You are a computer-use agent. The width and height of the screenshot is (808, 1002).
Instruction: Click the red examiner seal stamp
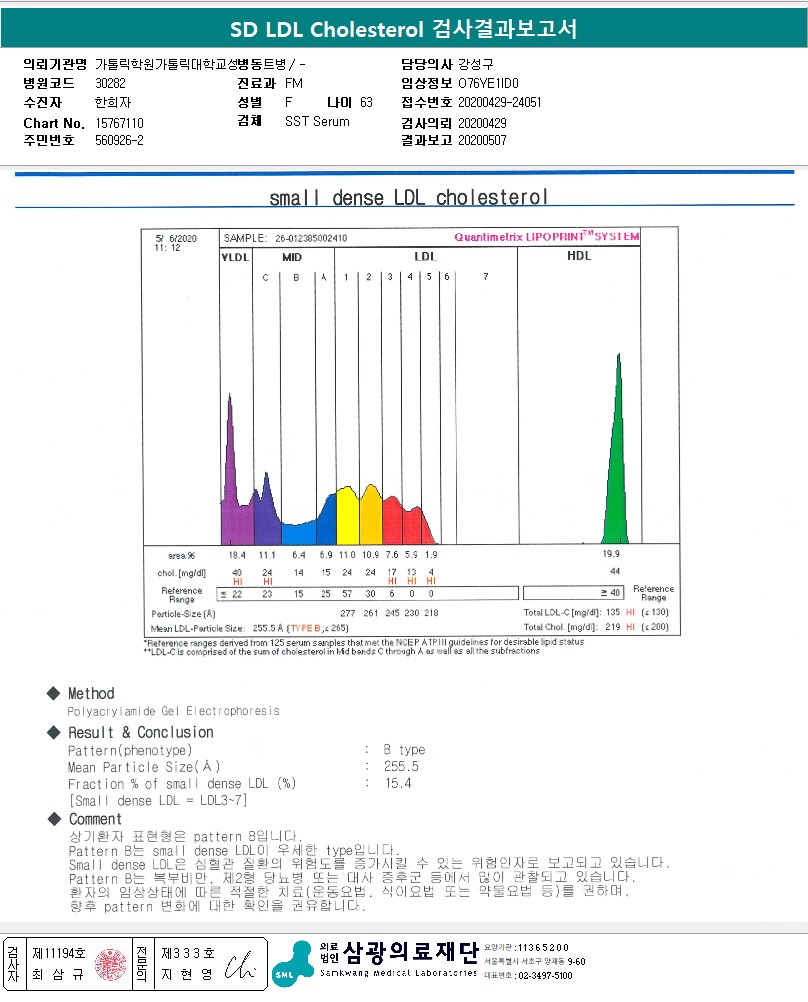click(111, 964)
